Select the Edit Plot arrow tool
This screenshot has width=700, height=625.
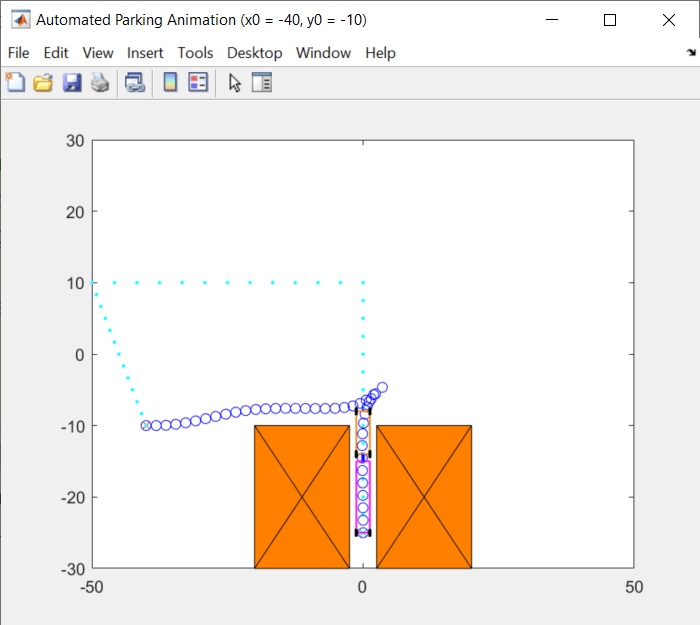tap(234, 83)
